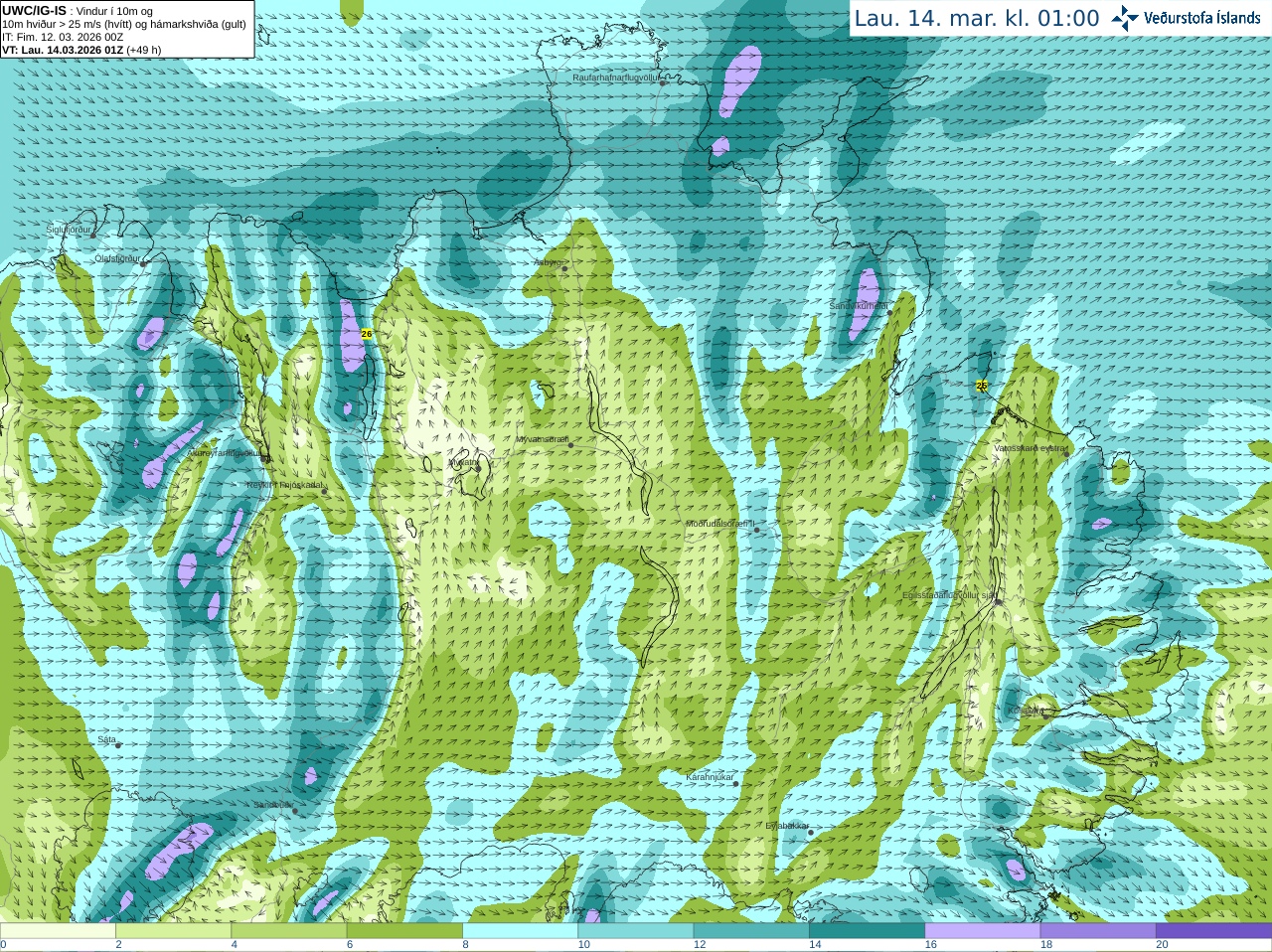Click the yellow gust marker labeled 26
Viewport: 1272px width, 952px height.
366,334
